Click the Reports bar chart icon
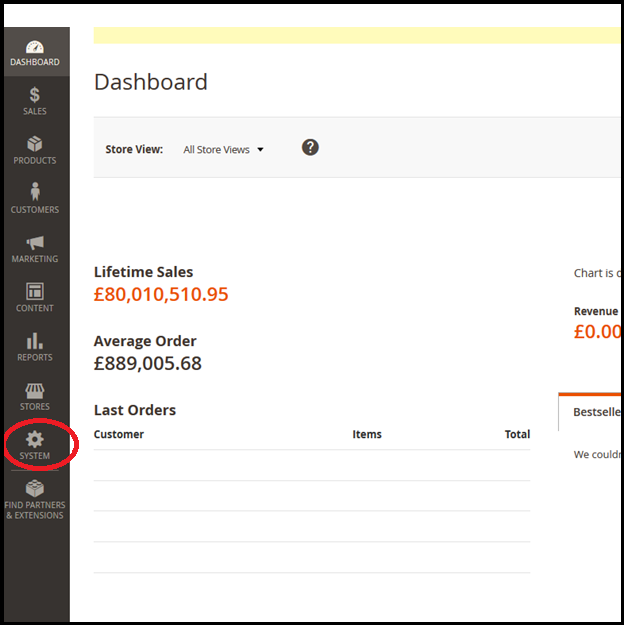The image size is (624, 625). (x=35, y=346)
